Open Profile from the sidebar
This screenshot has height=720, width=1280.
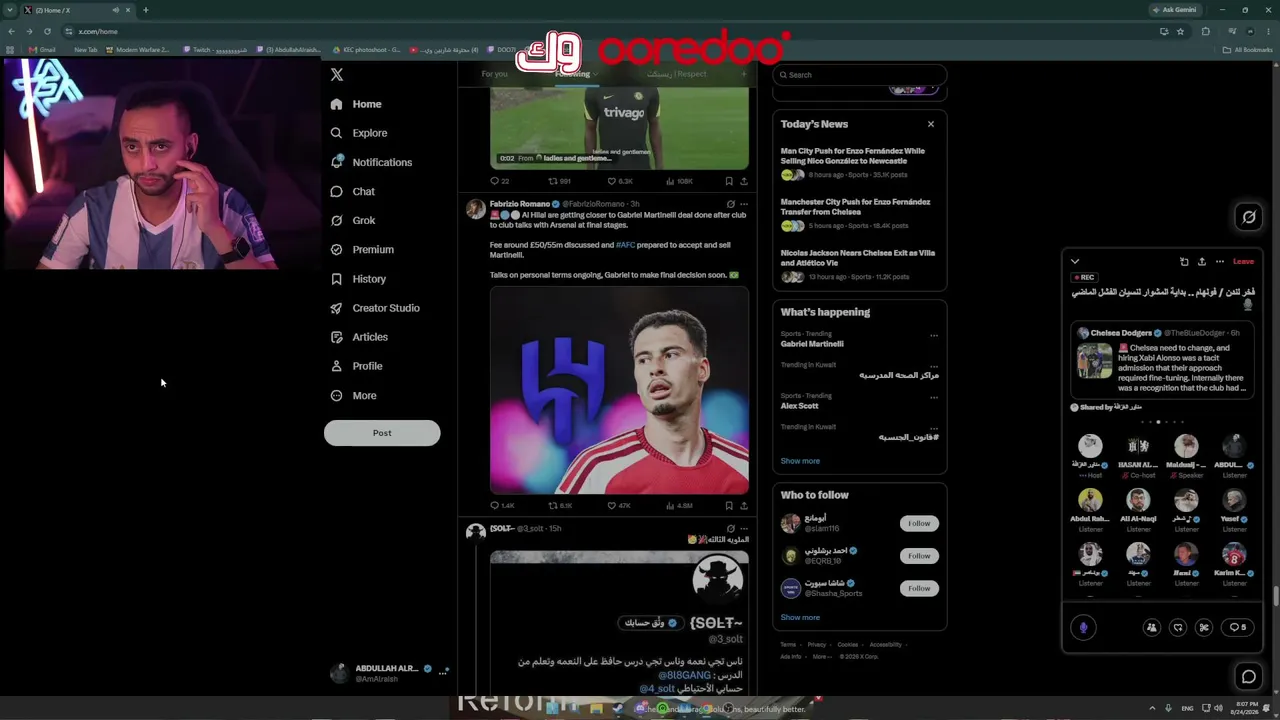[356, 366]
